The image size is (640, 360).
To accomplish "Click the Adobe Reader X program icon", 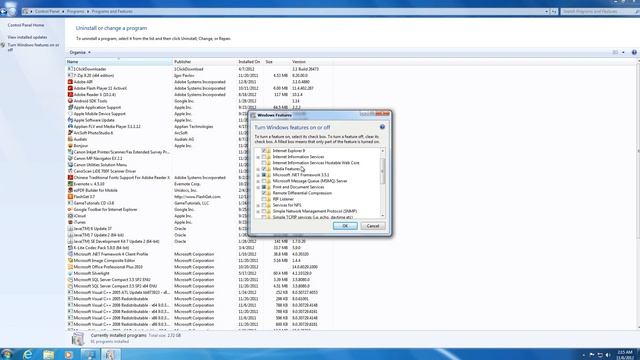I will (70, 95).
